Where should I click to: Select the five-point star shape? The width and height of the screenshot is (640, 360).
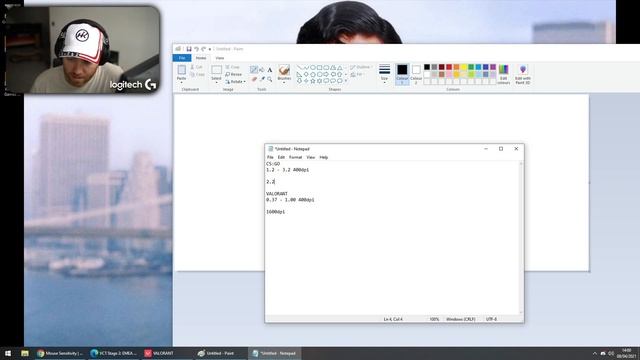pos(313,81)
